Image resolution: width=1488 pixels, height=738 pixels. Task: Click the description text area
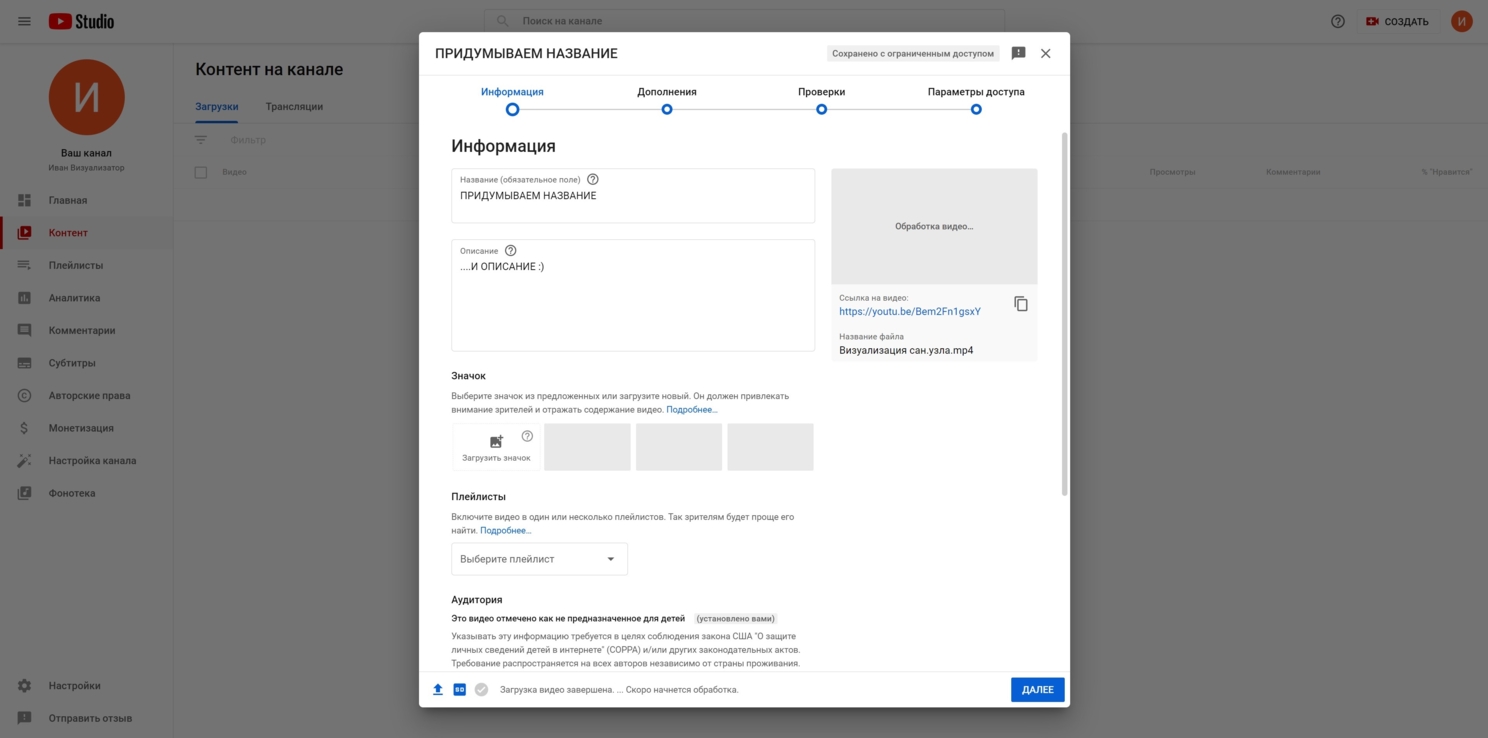pos(633,295)
